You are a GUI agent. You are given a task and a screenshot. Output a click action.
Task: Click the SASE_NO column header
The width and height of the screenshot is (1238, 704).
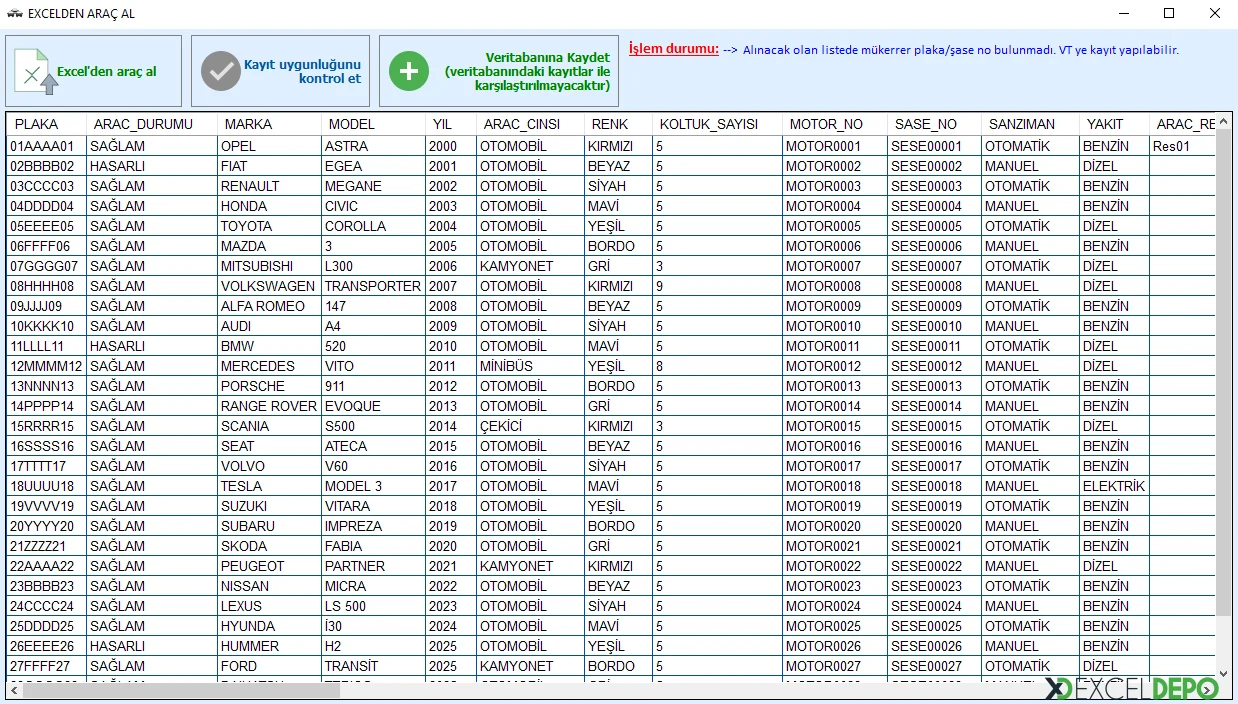click(925, 124)
